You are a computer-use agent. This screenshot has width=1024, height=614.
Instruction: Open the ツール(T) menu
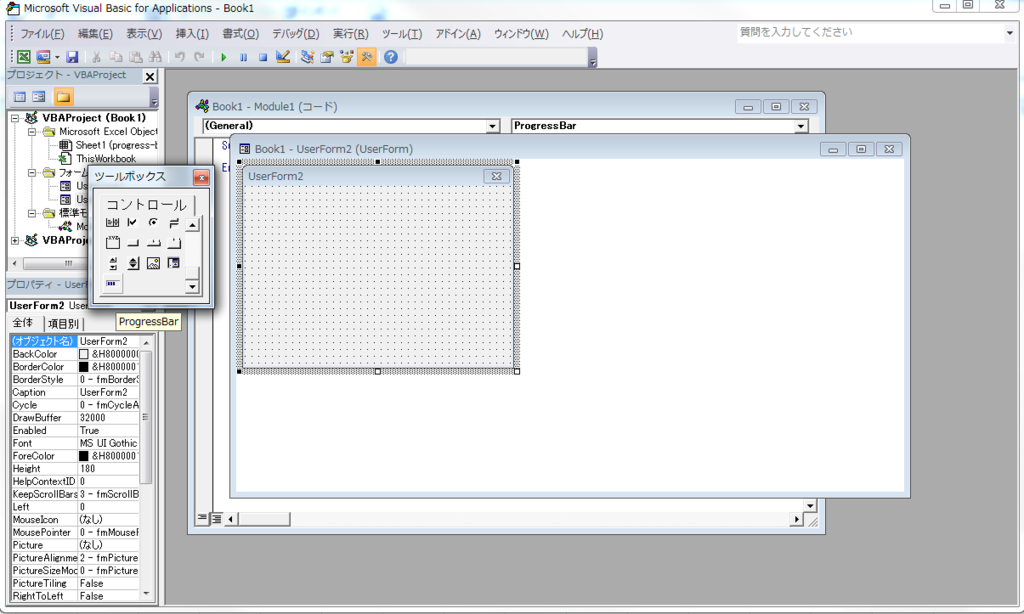click(402, 34)
